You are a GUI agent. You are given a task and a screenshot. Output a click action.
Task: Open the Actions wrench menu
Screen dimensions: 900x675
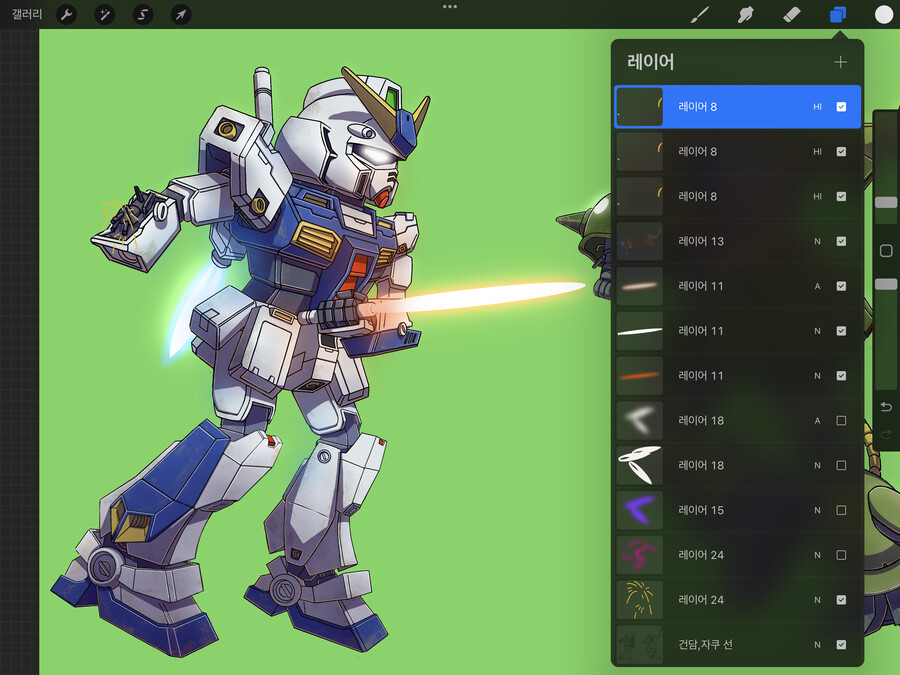coord(67,14)
